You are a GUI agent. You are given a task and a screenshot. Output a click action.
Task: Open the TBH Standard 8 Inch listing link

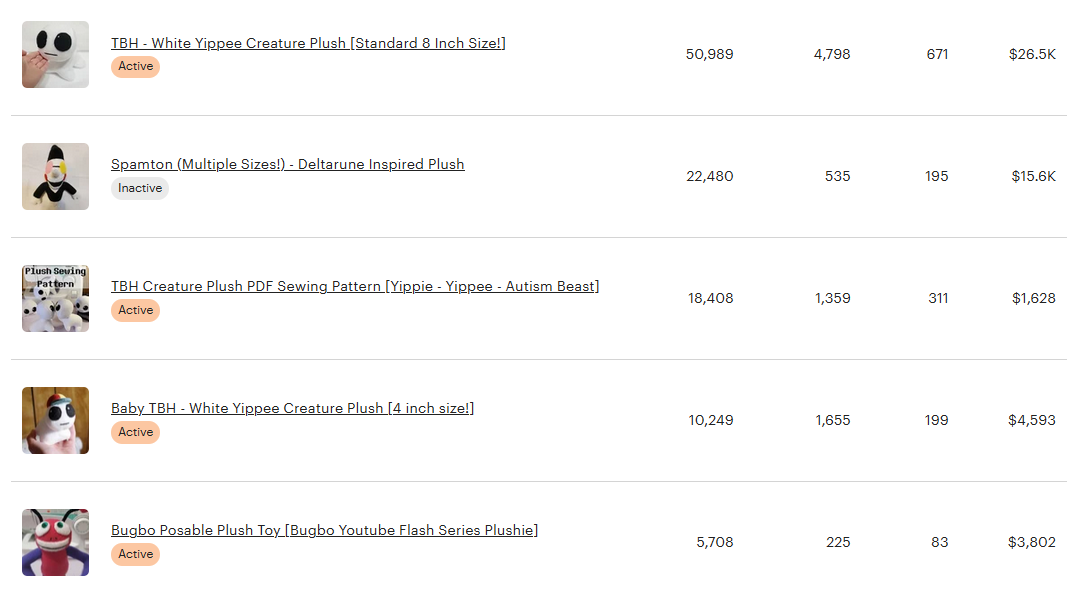308,43
